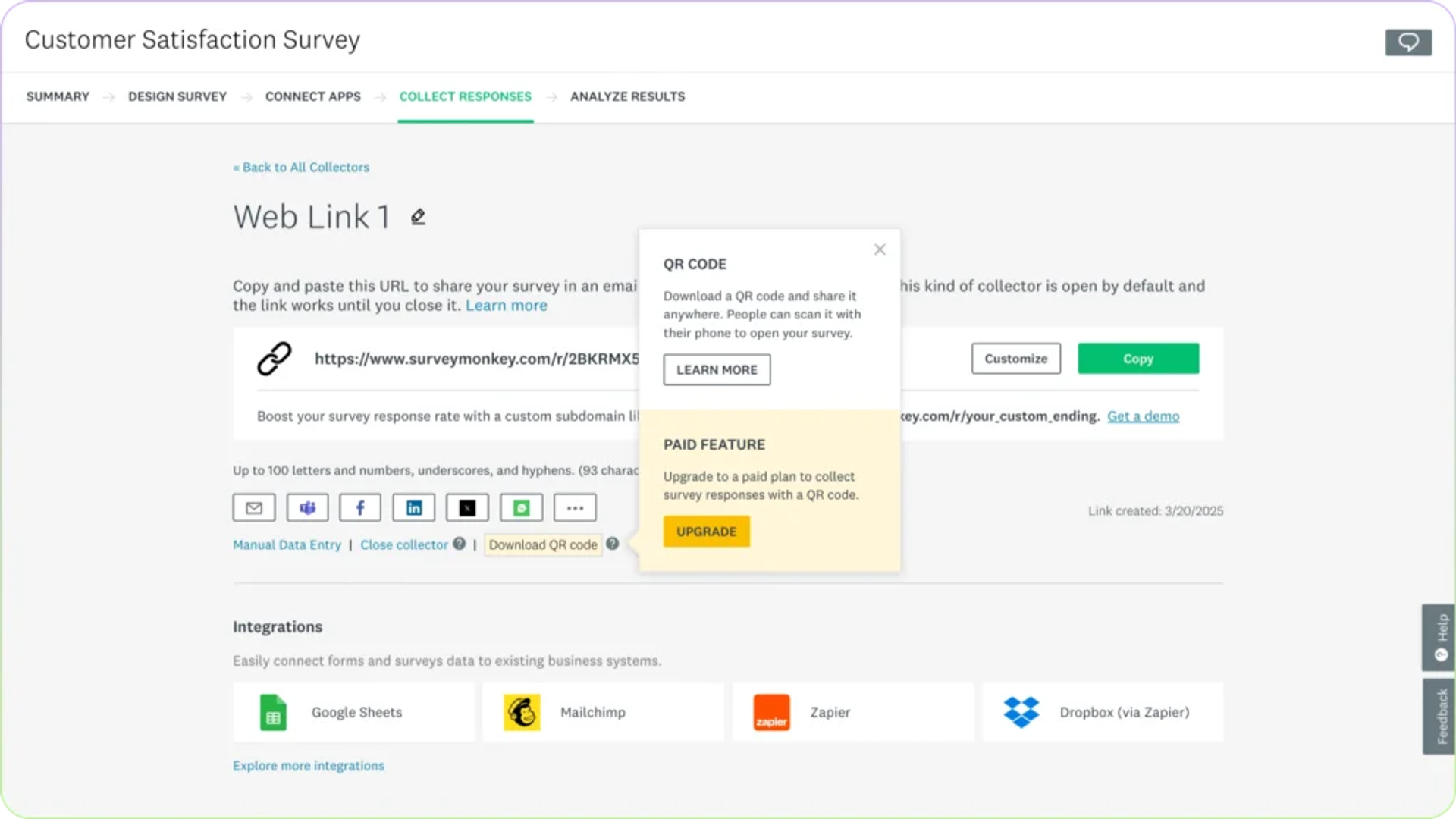Open the Help side tab
Image resolution: width=1456 pixels, height=819 pixels.
tap(1439, 637)
